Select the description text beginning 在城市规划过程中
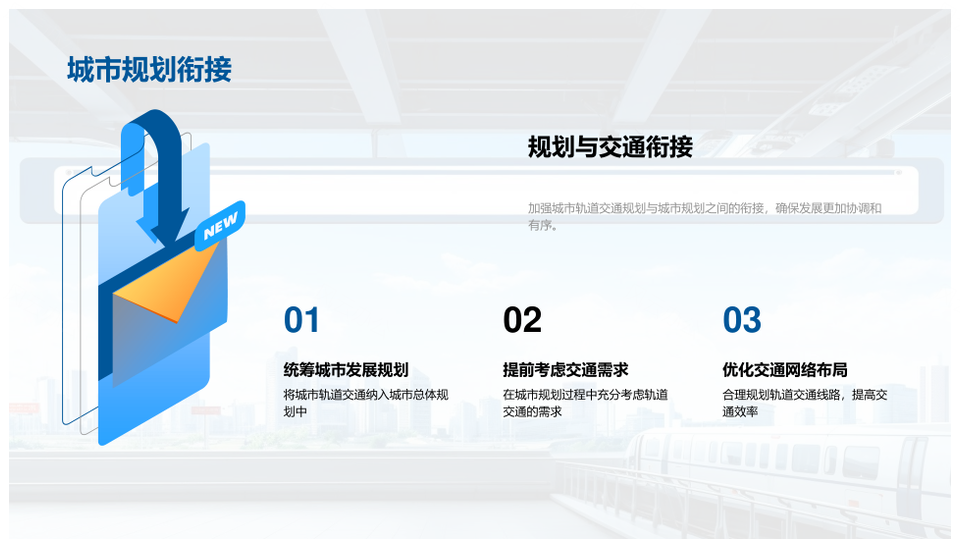 (x=585, y=403)
